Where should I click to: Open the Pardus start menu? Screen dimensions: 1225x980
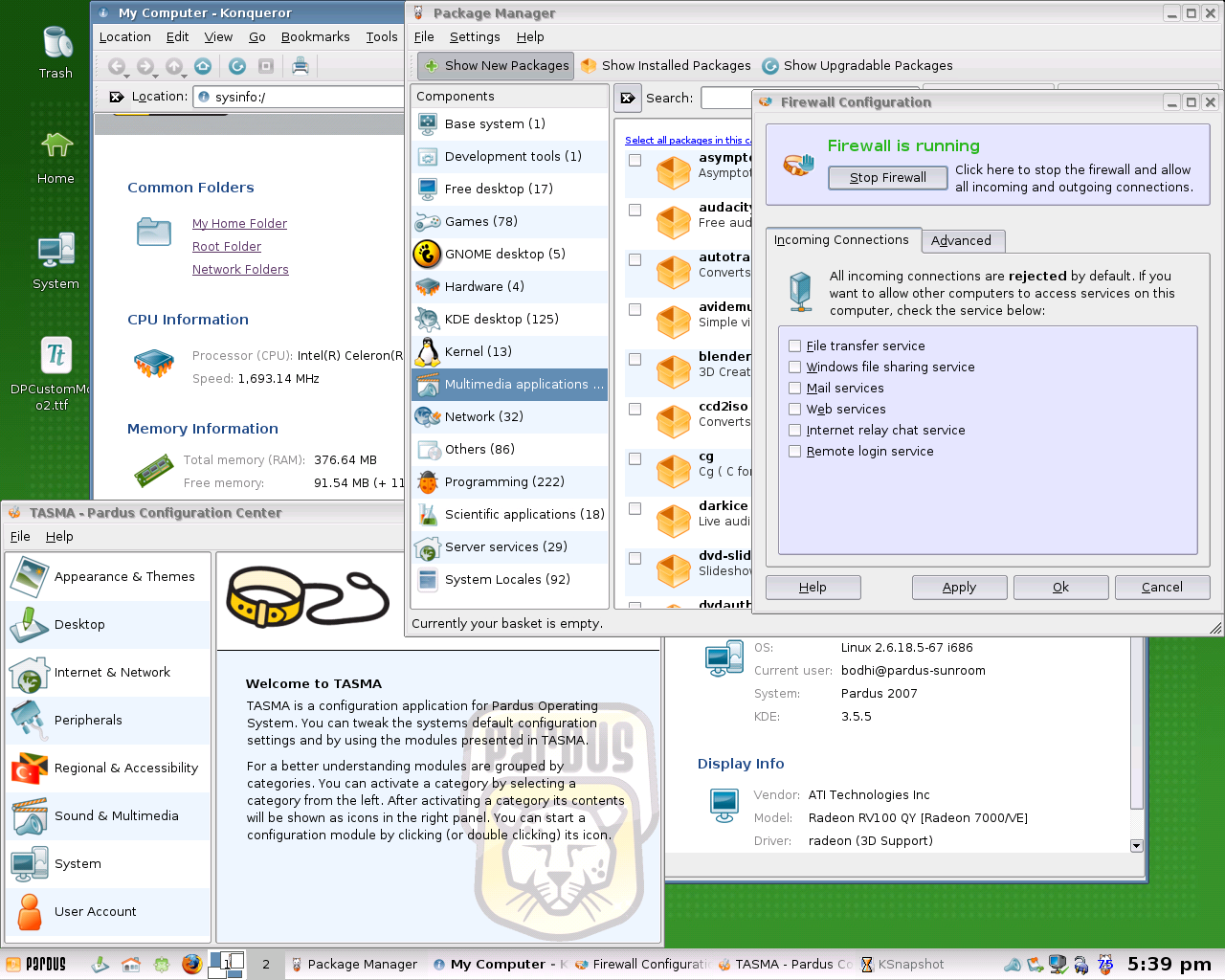click(36, 965)
